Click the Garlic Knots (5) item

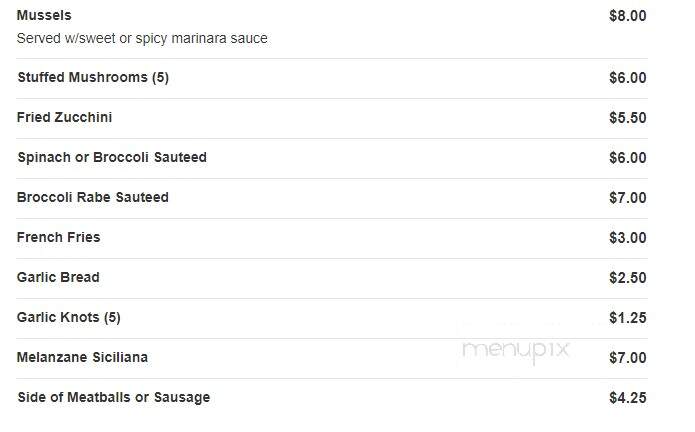(x=69, y=318)
